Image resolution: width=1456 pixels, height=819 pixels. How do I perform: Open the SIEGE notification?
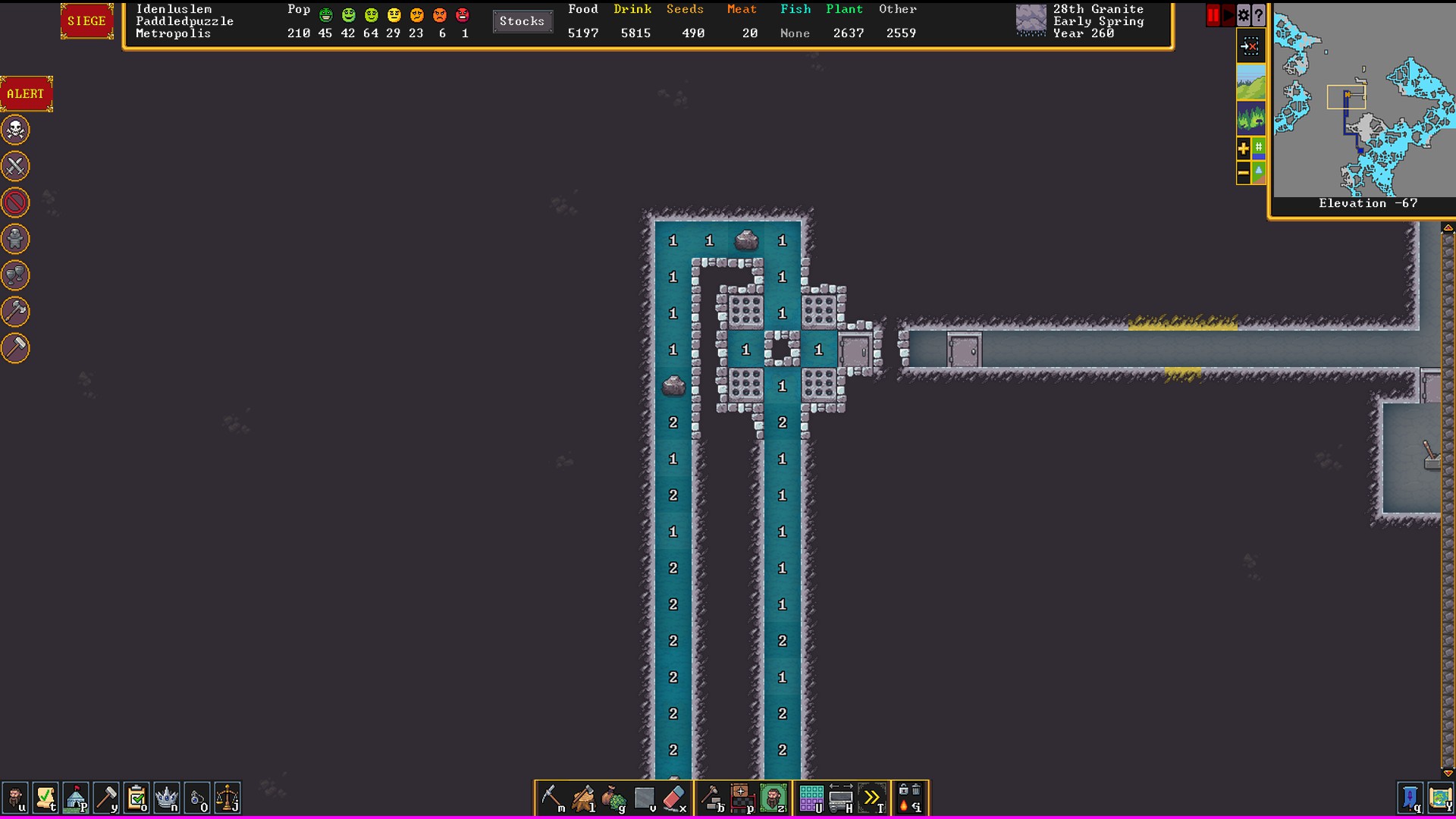pyautogui.click(x=86, y=21)
